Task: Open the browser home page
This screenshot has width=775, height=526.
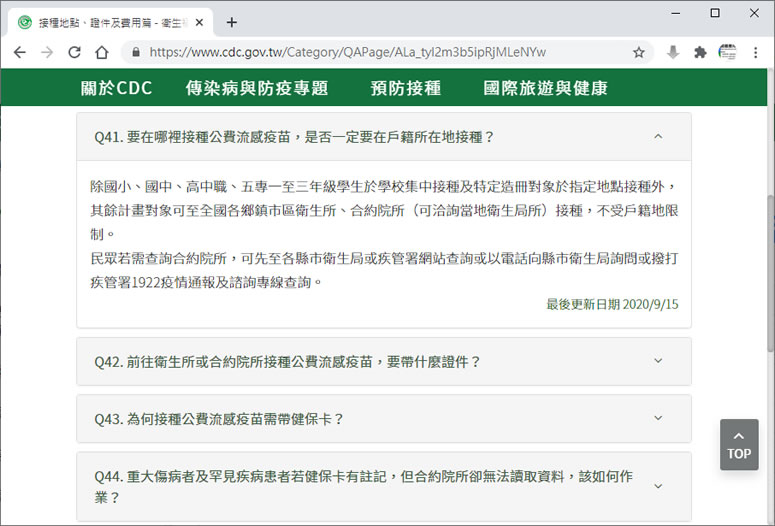Action: (x=102, y=52)
